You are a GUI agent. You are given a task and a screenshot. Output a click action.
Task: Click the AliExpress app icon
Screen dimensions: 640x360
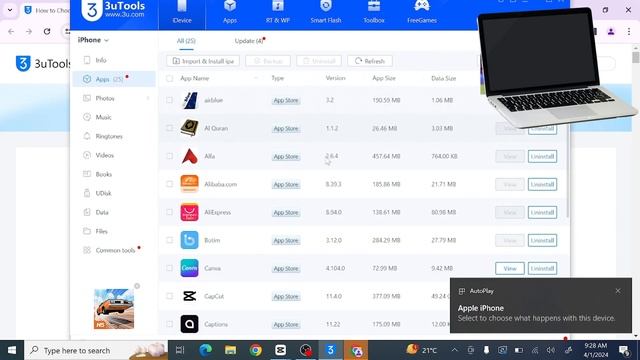(189, 212)
